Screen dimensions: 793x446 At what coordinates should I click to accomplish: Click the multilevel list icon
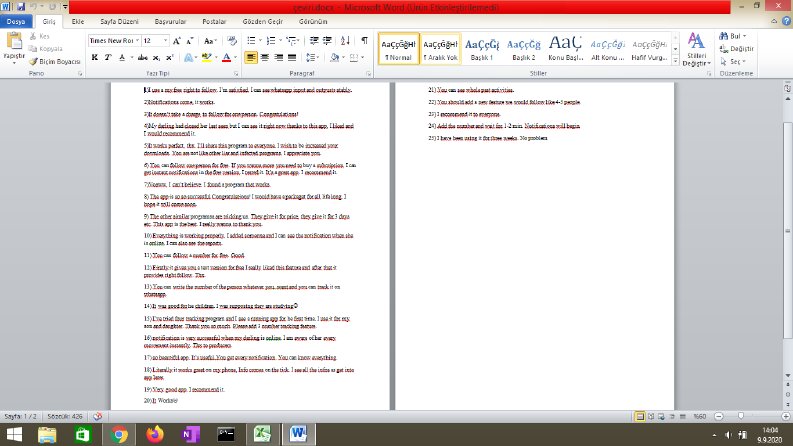pos(291,41)
